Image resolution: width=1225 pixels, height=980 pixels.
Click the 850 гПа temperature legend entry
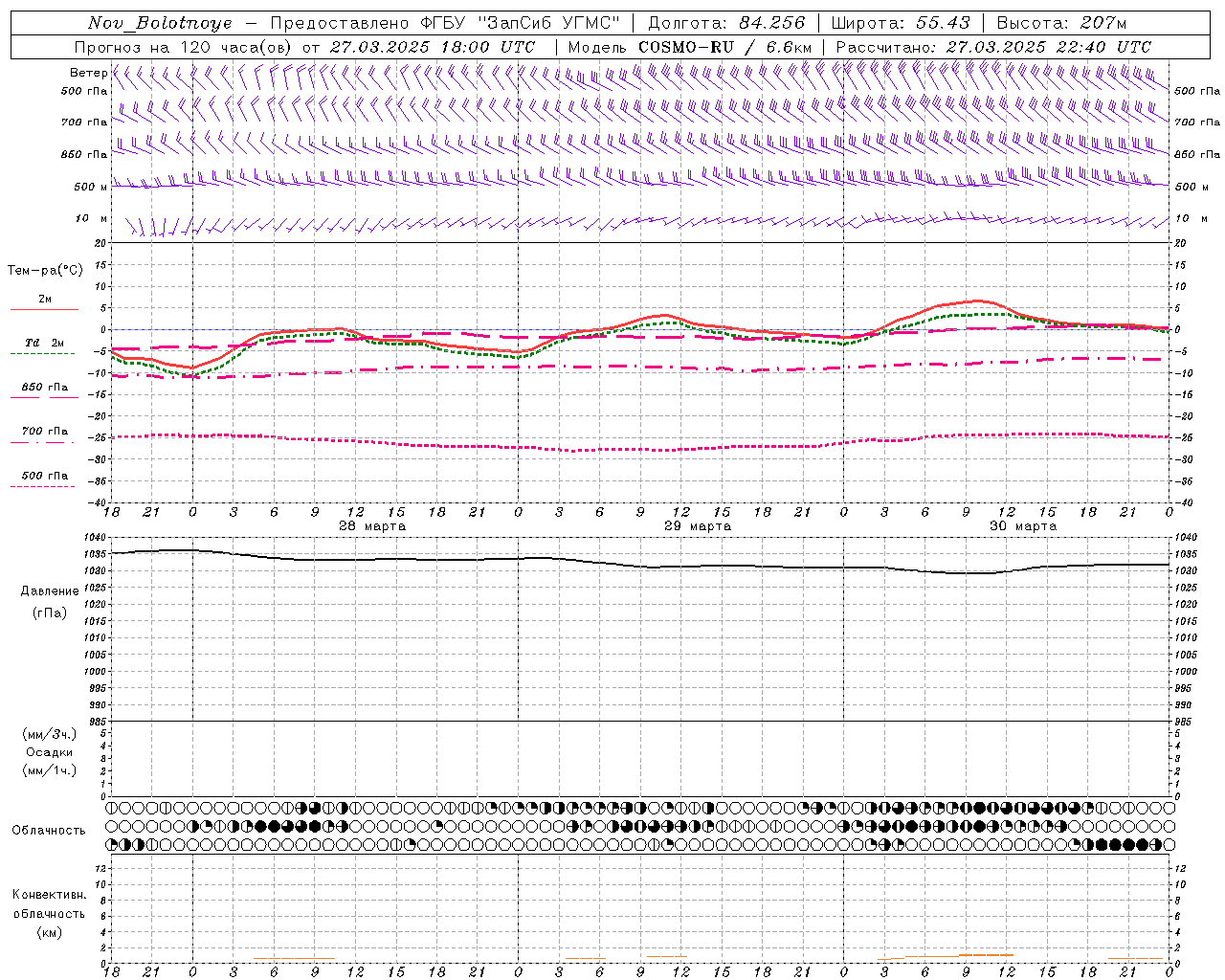45,387
